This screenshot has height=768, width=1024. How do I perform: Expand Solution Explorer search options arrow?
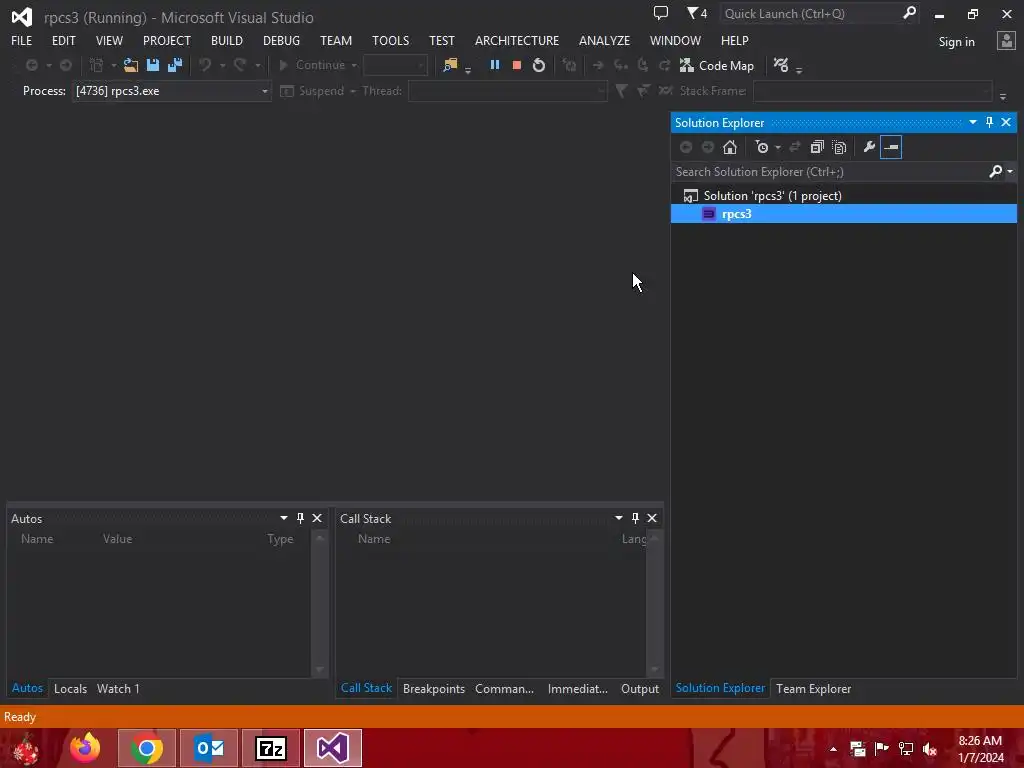click(1010, 172)
